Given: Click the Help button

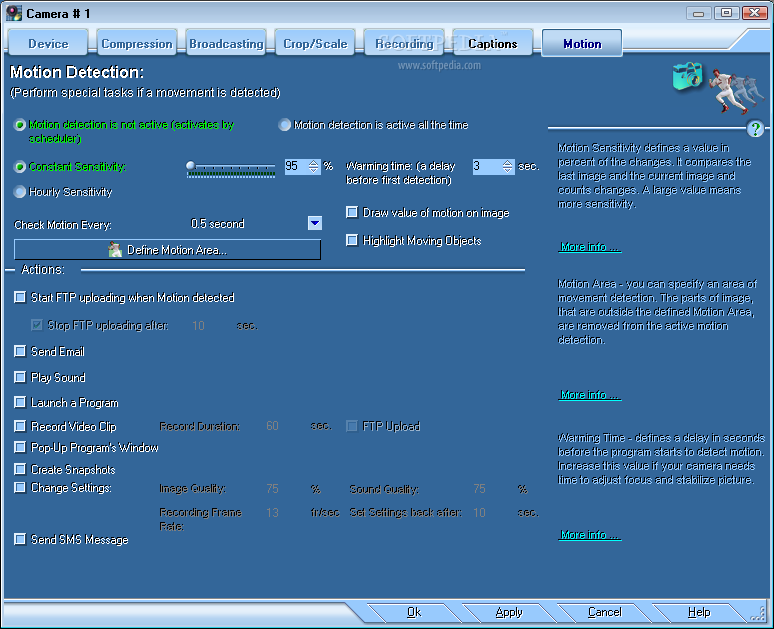Looking at the screenshot, I should point(699,612).
